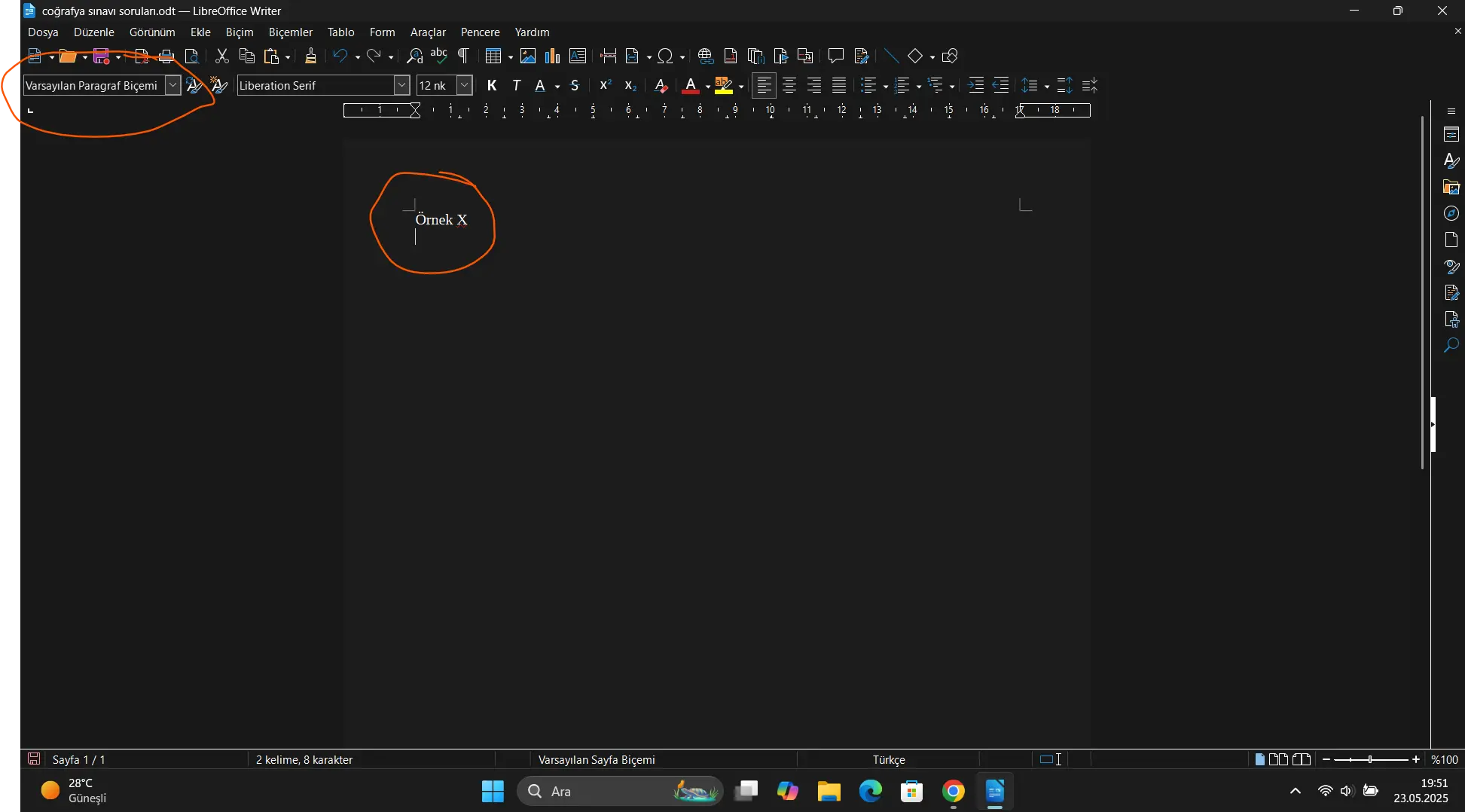Open the Dosya menu

[43, 32]
